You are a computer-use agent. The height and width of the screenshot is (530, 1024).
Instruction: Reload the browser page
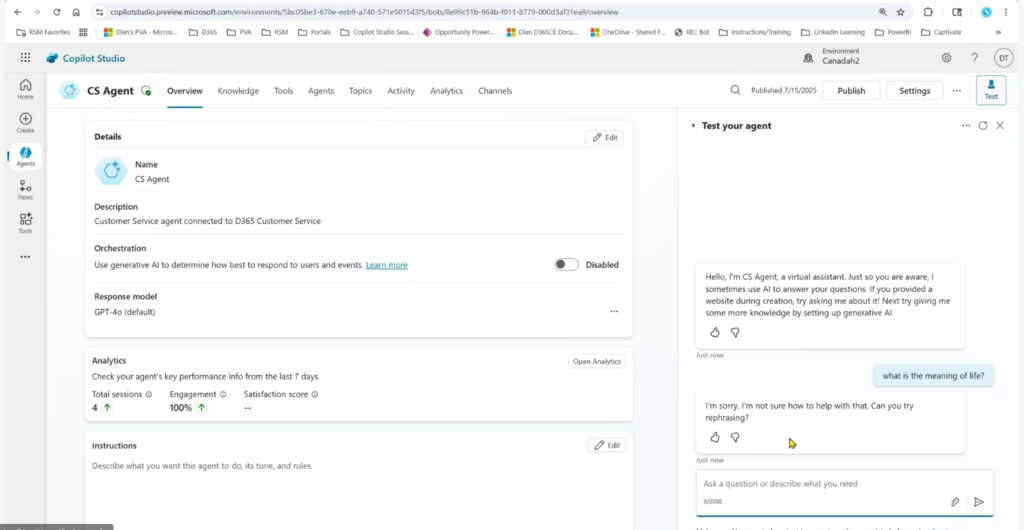click(57, 12)
